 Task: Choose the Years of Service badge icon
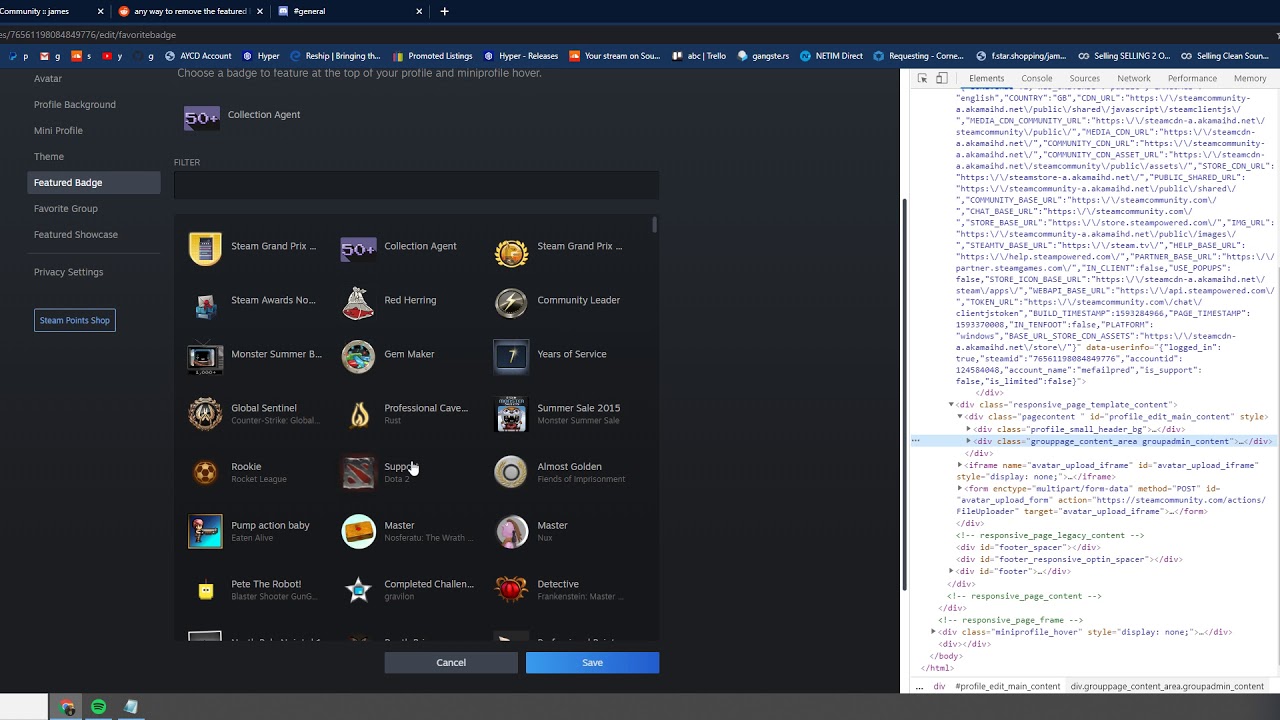tap(511, 357)
